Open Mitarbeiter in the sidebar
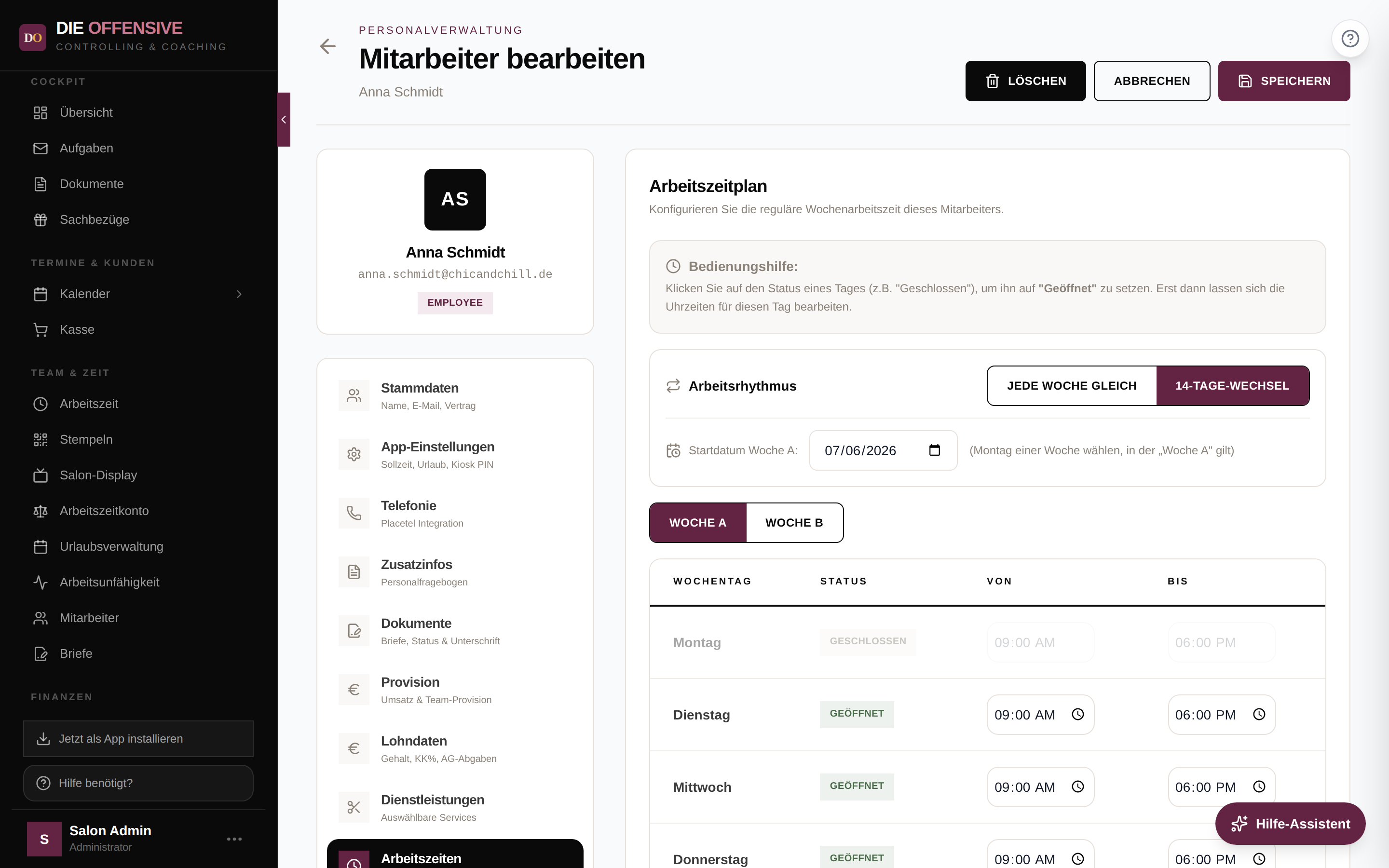The width and height of the screenshot is (1389, 868). pyautogui.click(x=138, y=618)
